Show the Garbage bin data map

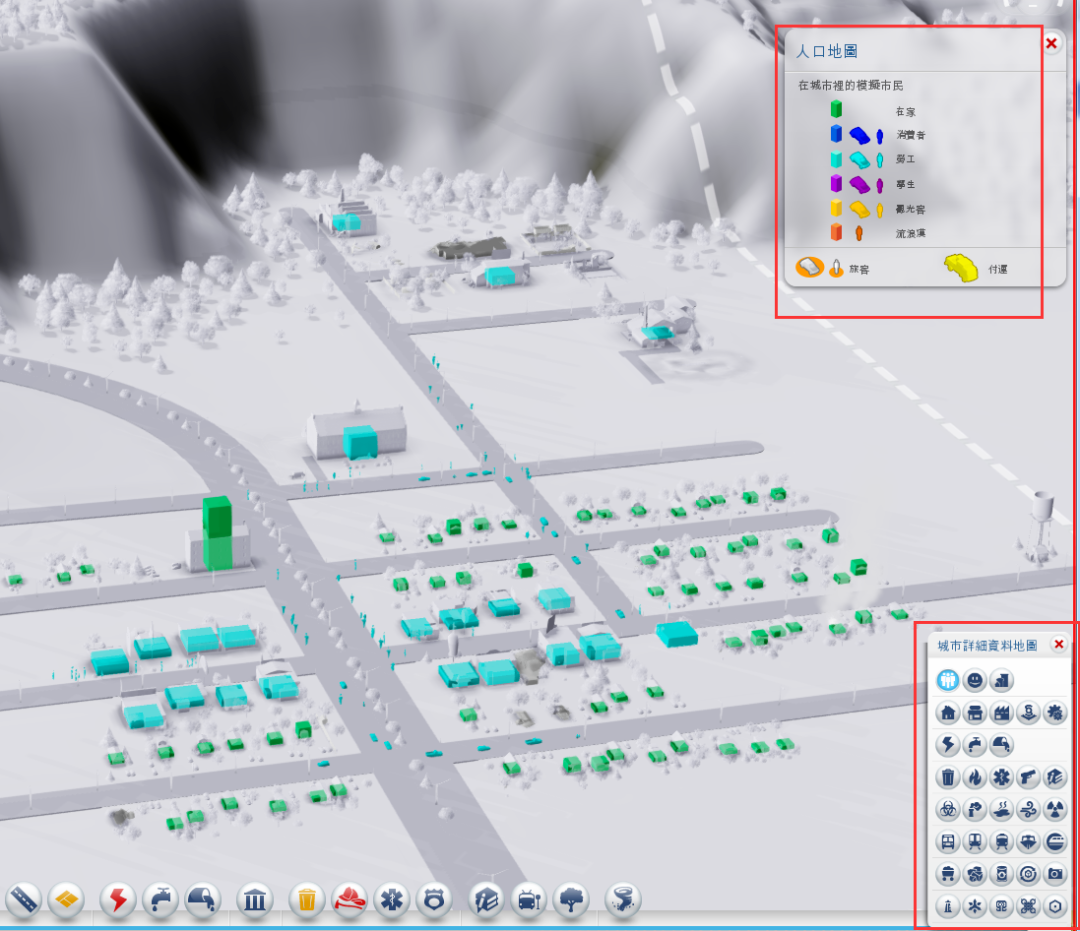[x=948, y=777]
